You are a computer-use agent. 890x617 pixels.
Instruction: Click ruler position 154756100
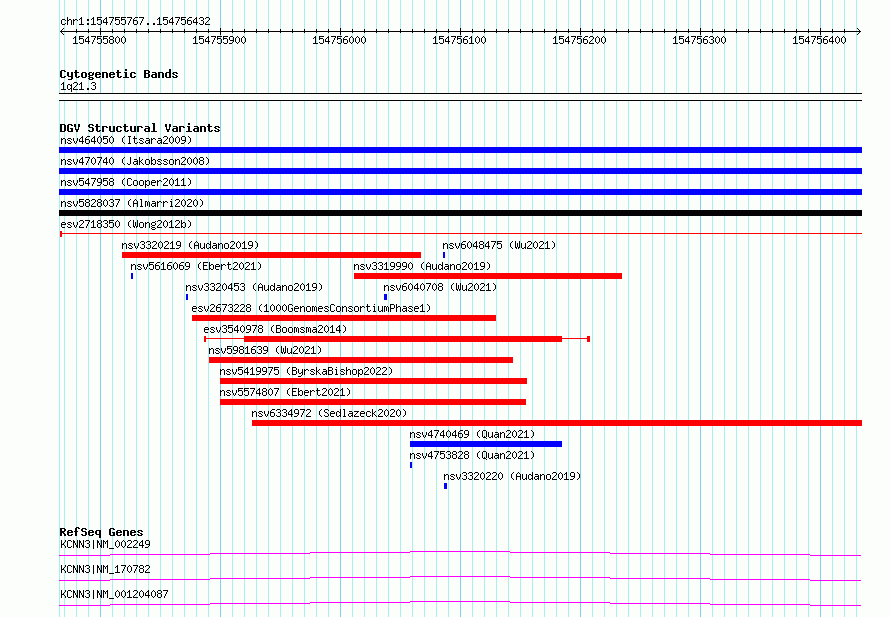[459, 40]
